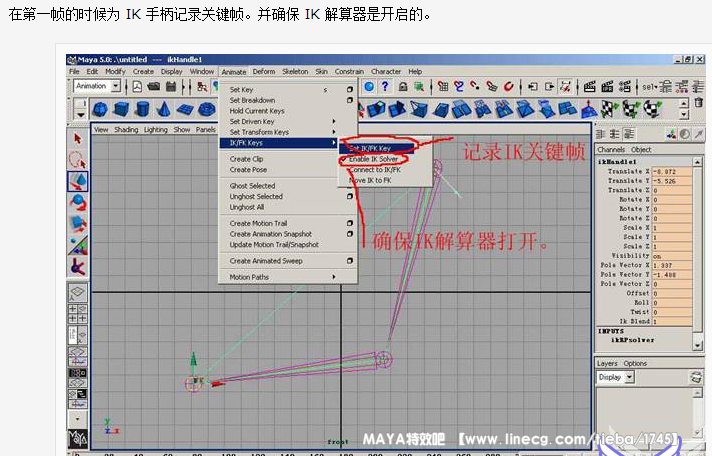Switch to four view layout

point(78,314)
